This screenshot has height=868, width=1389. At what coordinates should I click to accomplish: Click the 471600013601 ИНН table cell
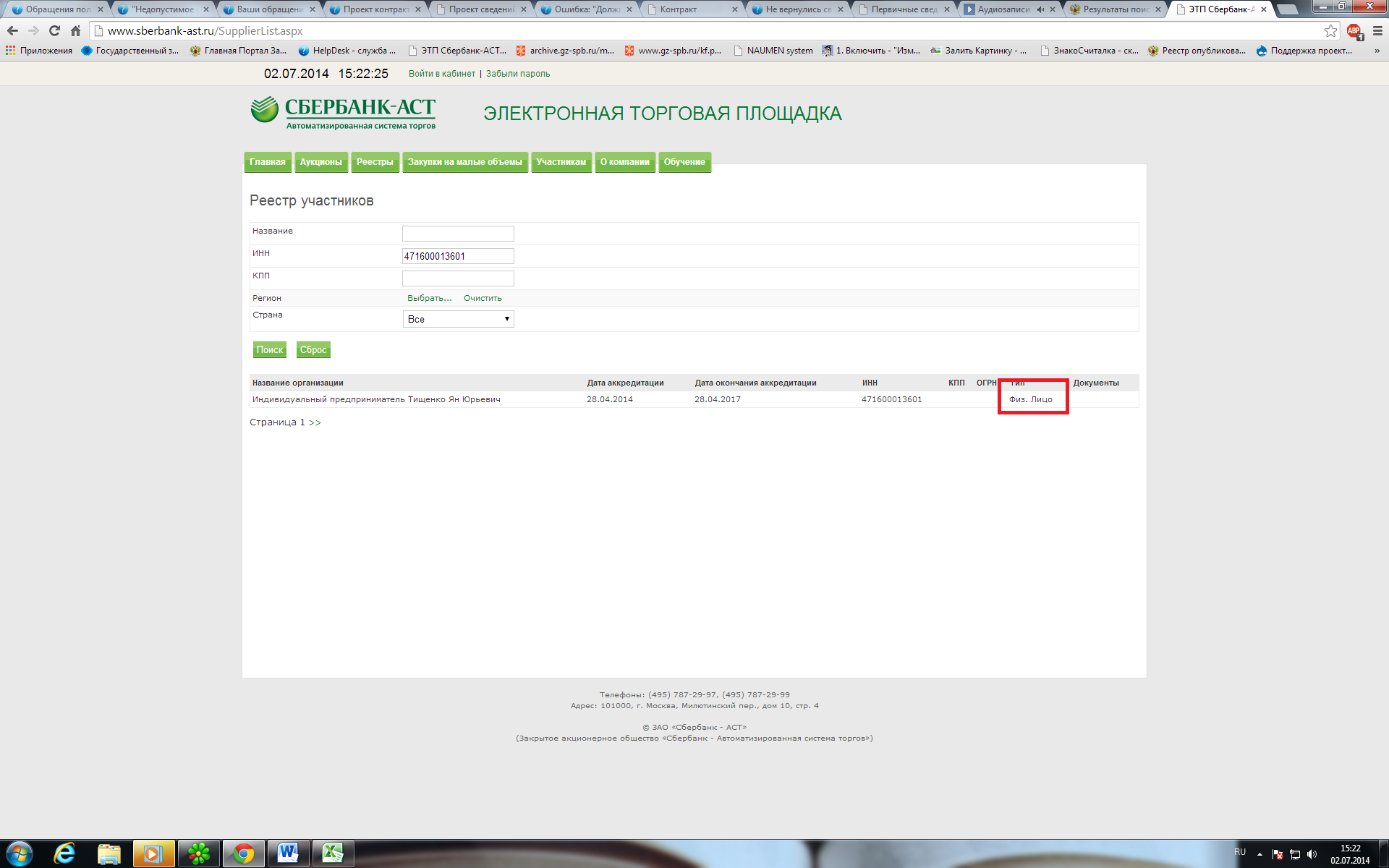pyautogui.click(x=891, y=399)
